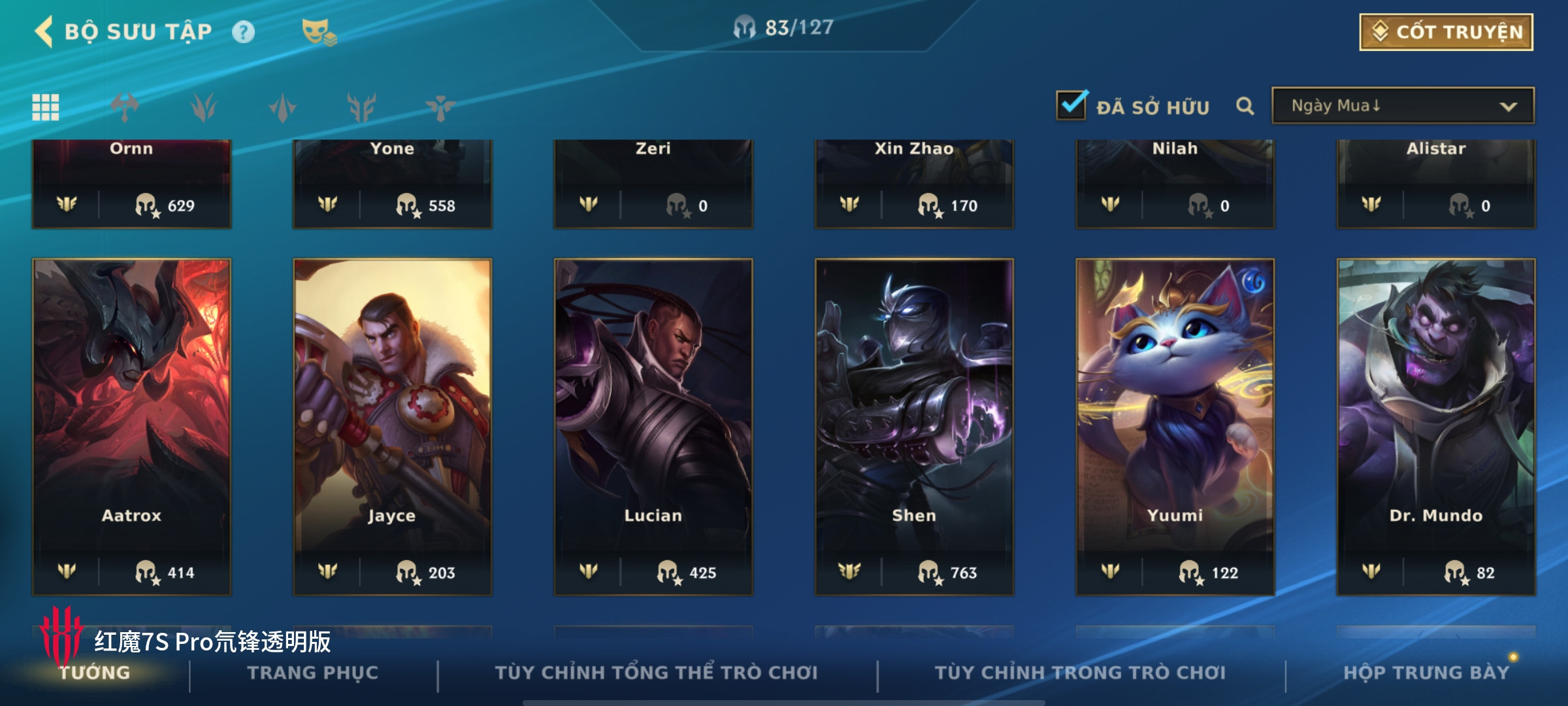The height and width of the screenshot is (706, 1568).
Task: Filter champions by the fourth role icon
Action: point(361,107)
